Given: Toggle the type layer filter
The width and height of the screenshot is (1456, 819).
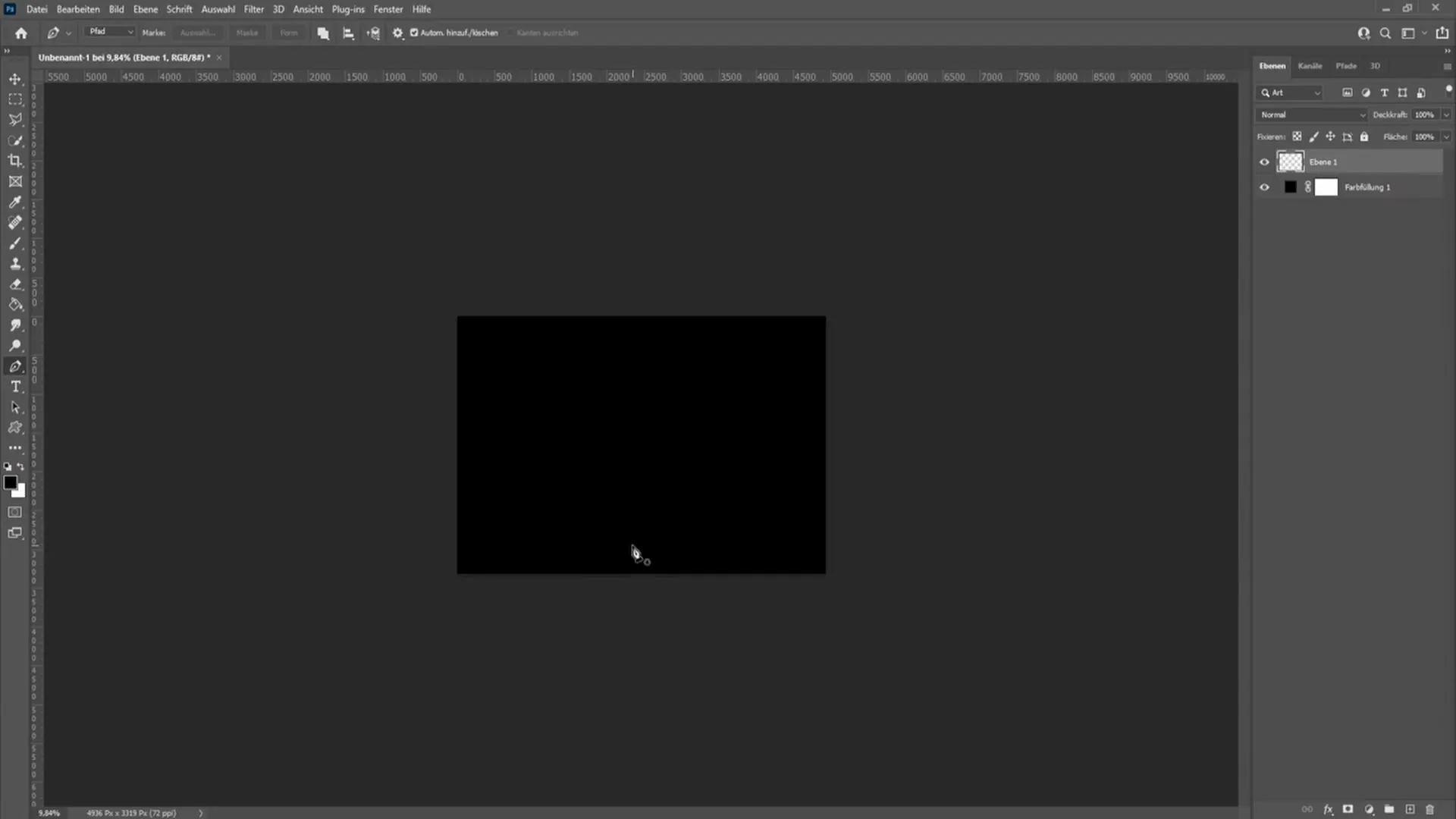Looking at the screenshot, I should pos(1384,93).
